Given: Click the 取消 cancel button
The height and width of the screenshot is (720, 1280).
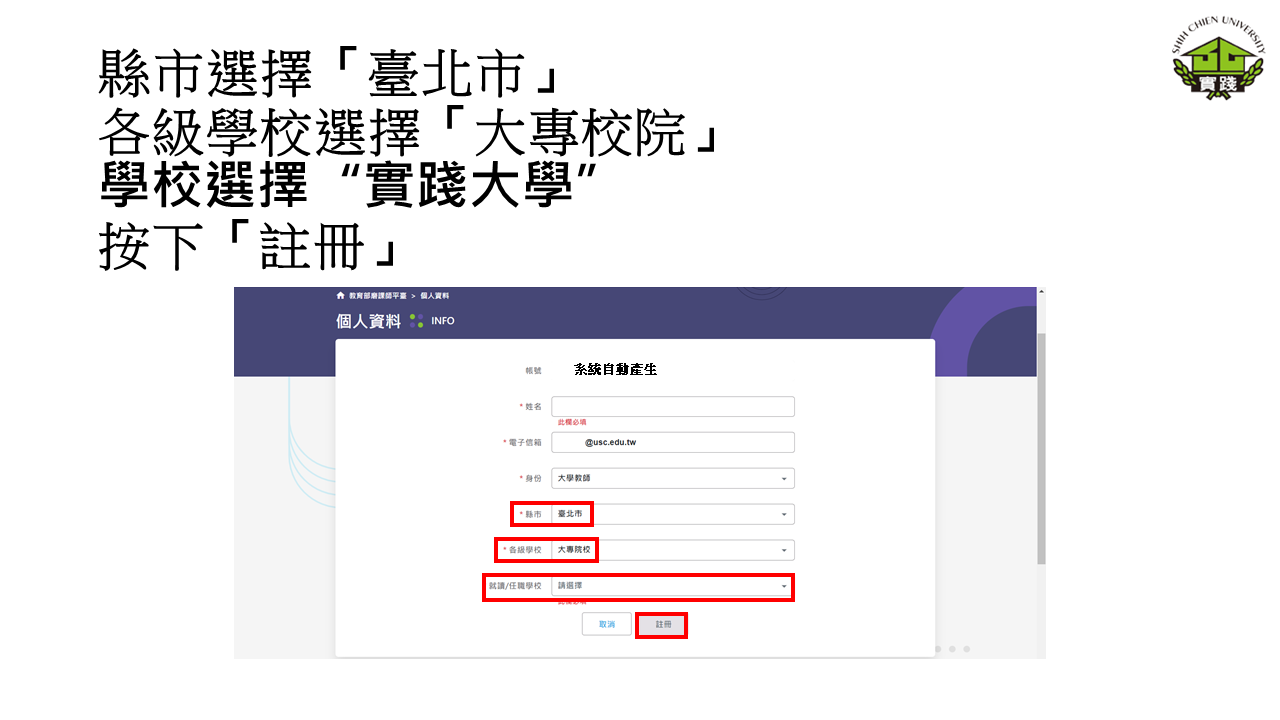Looking at the screenshot, I should 607,624.
